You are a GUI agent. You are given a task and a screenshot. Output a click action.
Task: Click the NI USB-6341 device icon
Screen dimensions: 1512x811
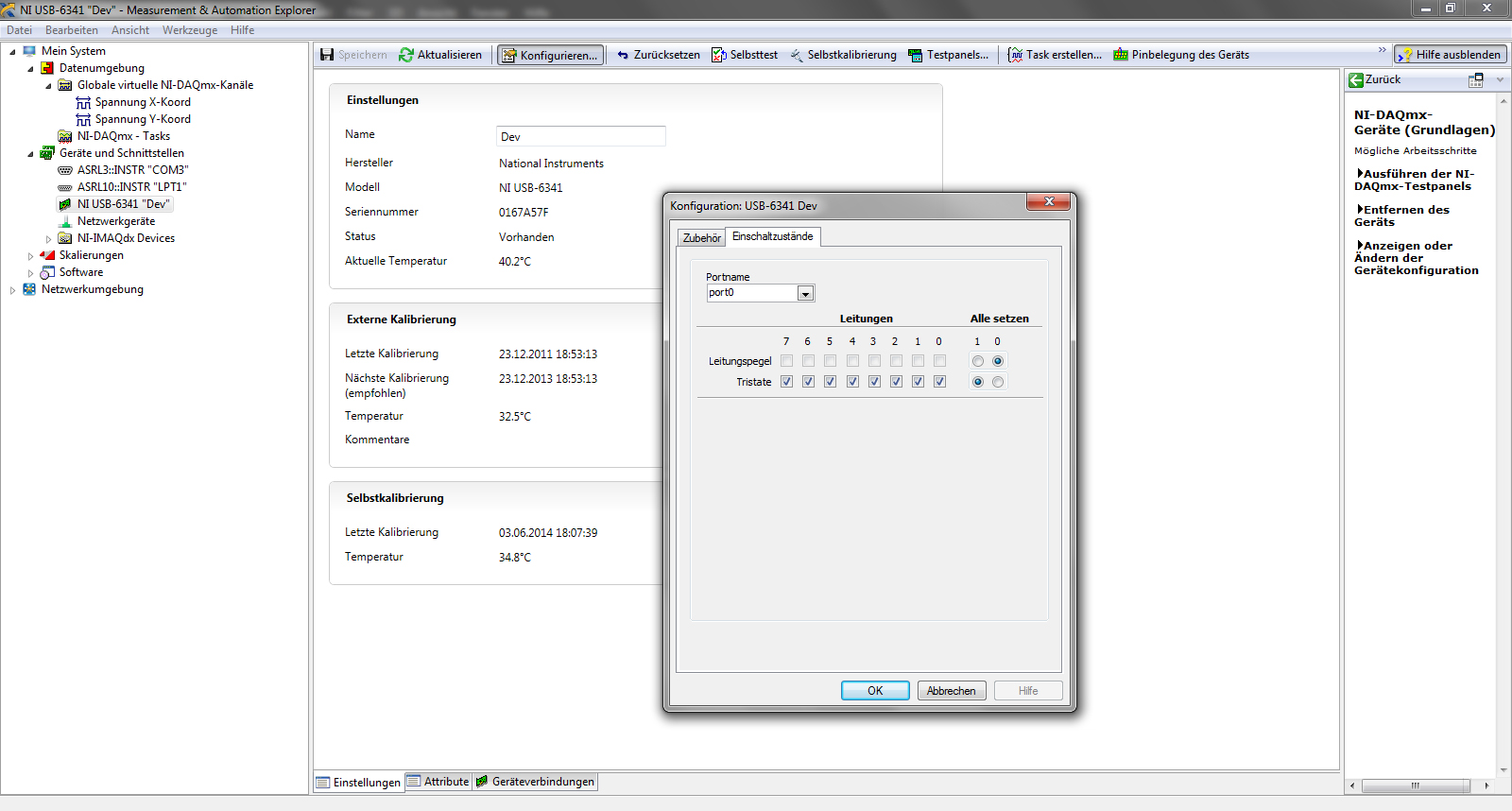tap(65, 204)
